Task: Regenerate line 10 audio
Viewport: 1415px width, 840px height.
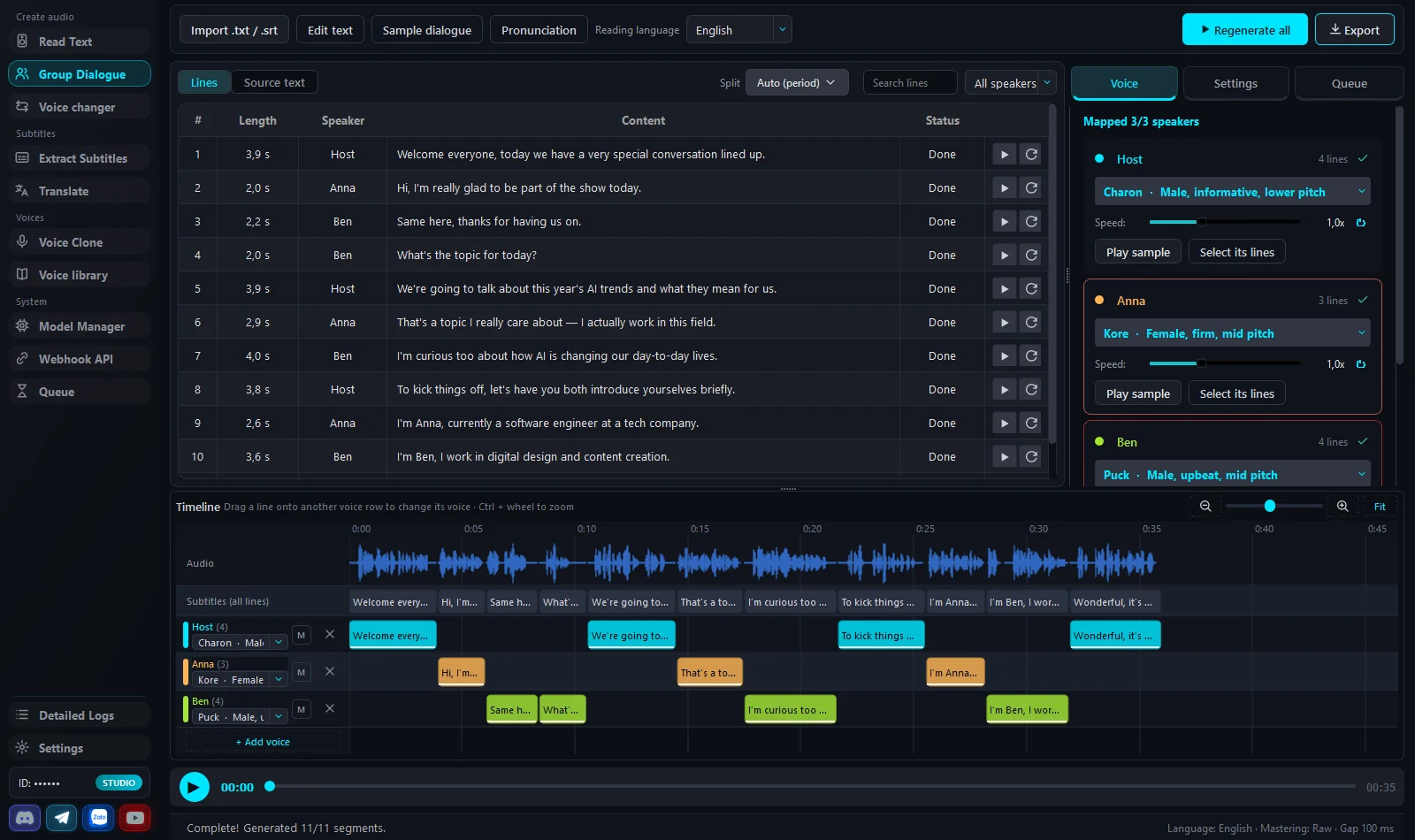Action: [x=1031, y=456]
